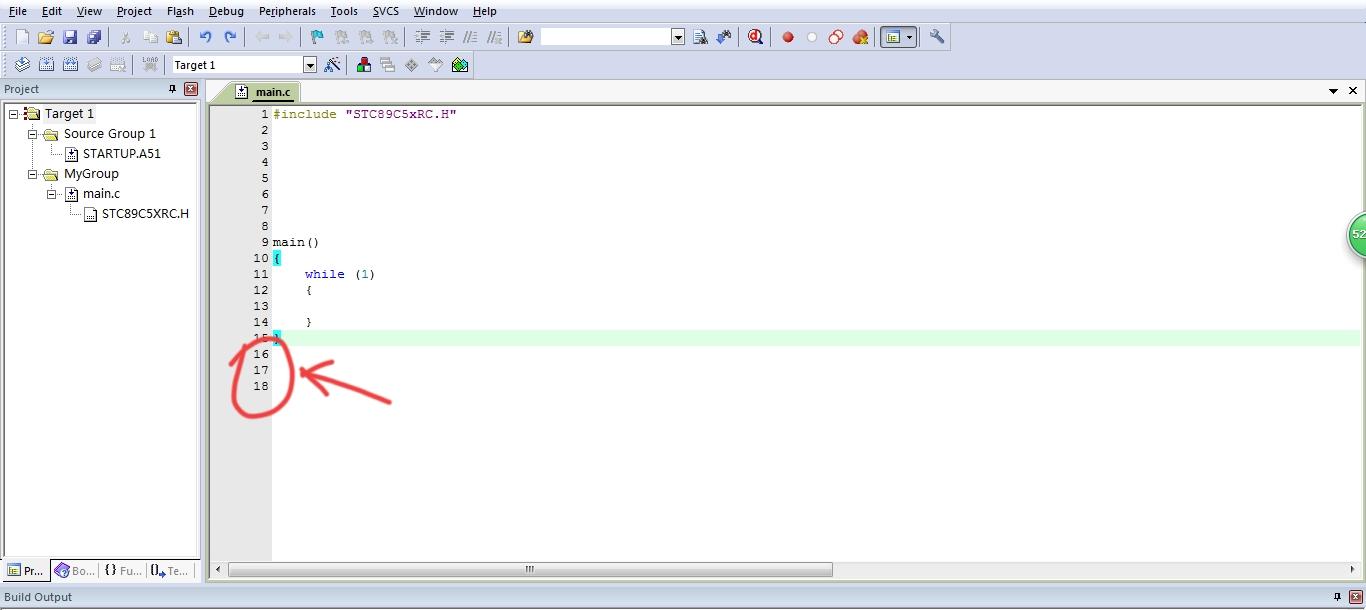Toggle pin on Build Output panel
This screenshot has height=610, width=1366.
click(x=1337, y=597)
